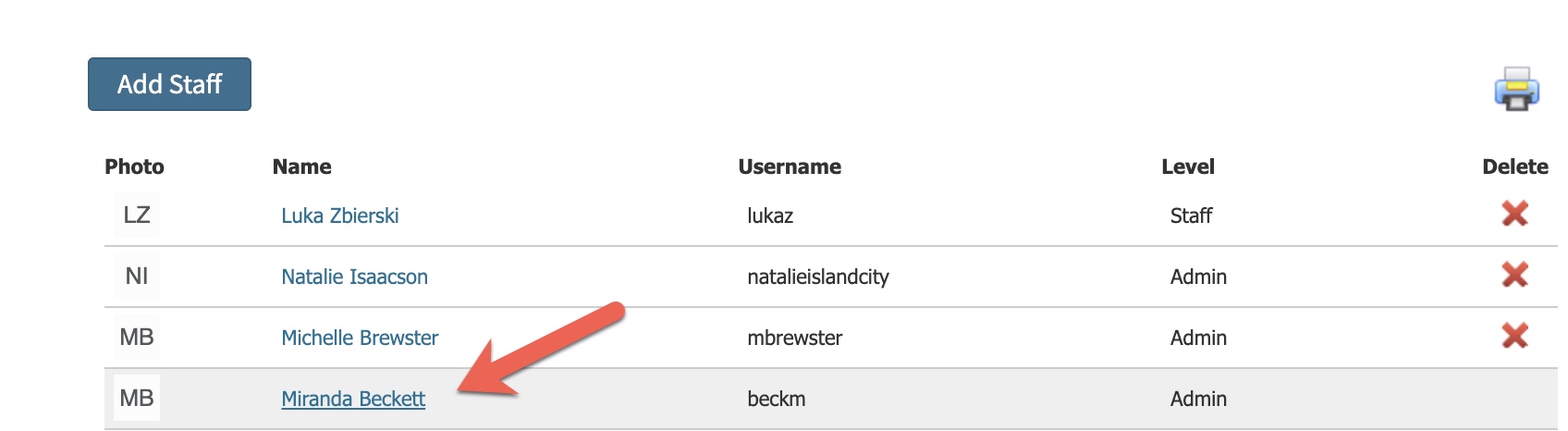Open Michelle Brewster's profile link
Screen dimensions: 1568x431
360,338
